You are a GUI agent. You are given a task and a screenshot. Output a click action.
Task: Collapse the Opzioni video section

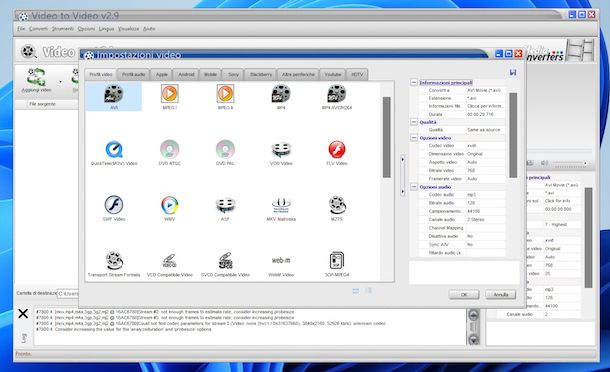click(414, 138)
